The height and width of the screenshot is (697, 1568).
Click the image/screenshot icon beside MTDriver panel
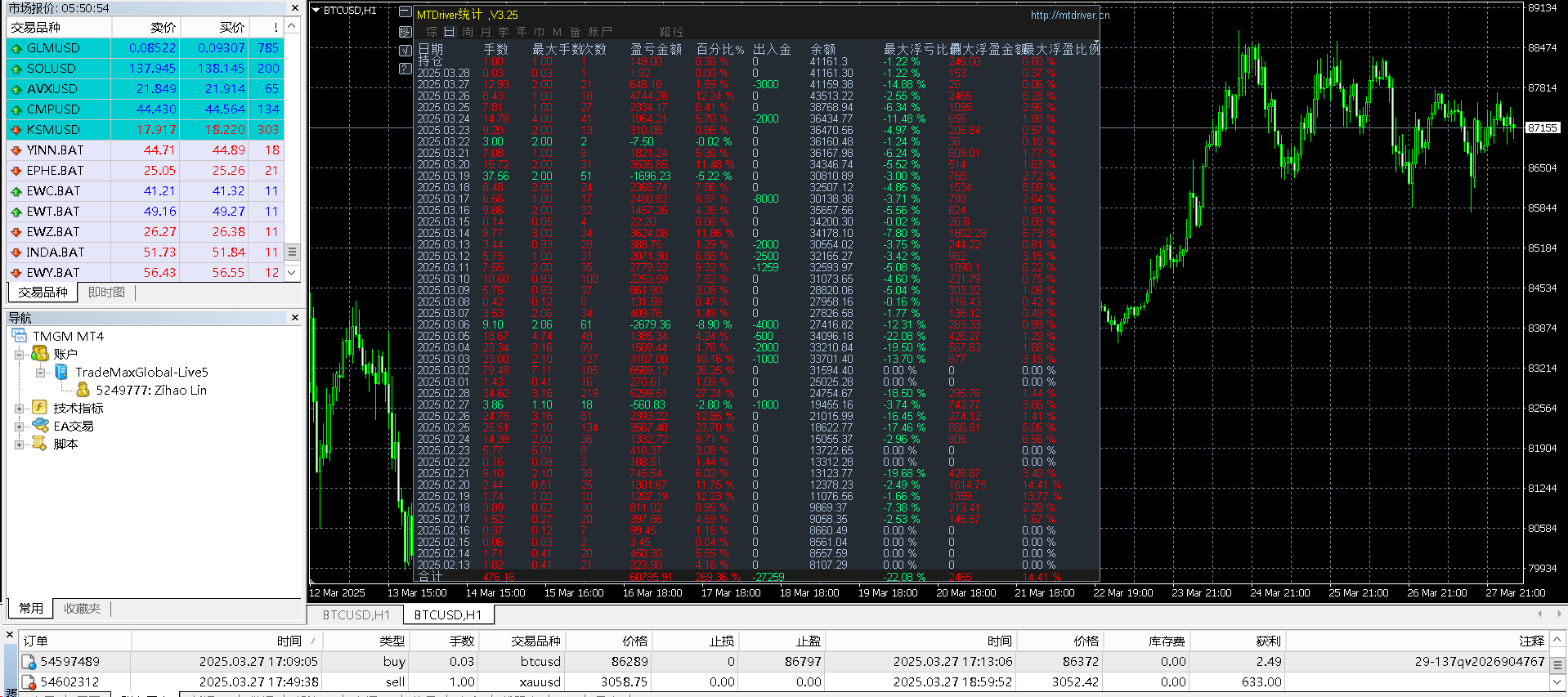click(405, 31)
